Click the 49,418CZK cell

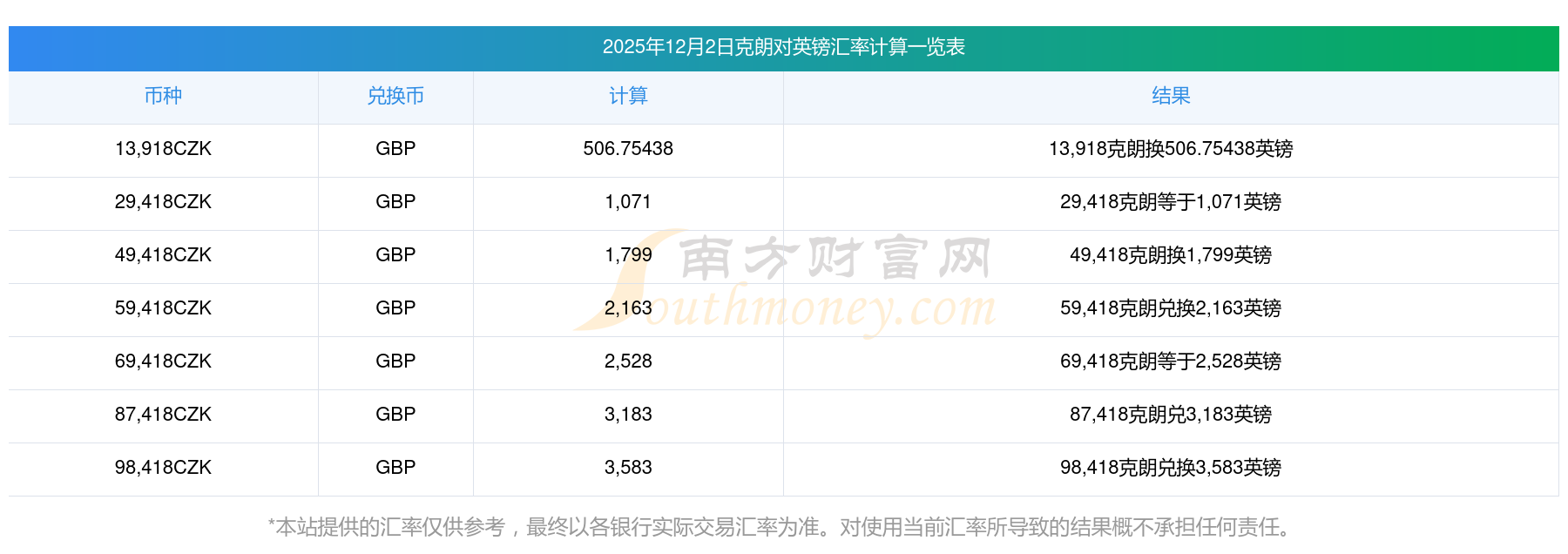click(163, 255)
